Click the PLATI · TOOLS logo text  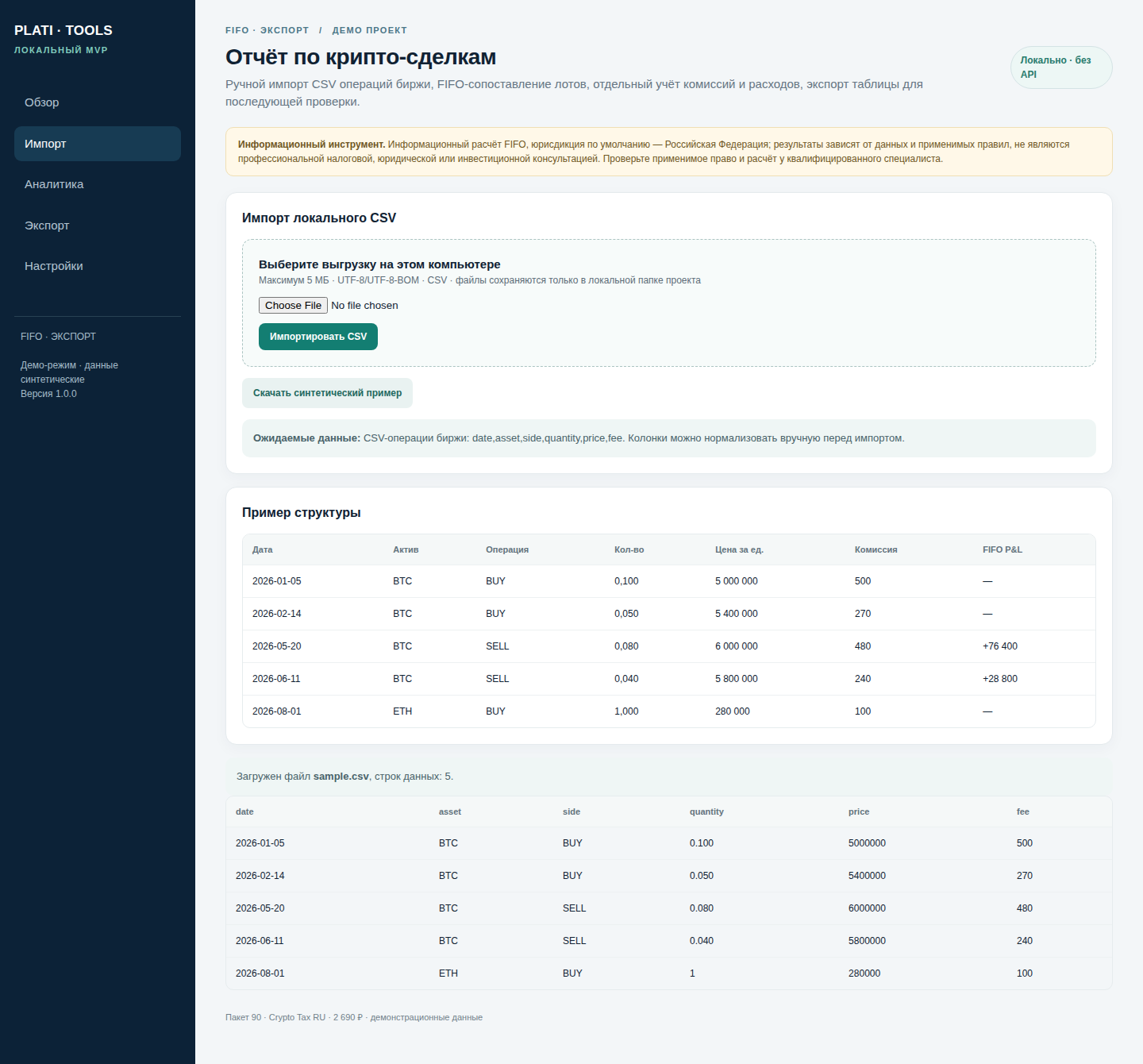click(x=63, y=30)
